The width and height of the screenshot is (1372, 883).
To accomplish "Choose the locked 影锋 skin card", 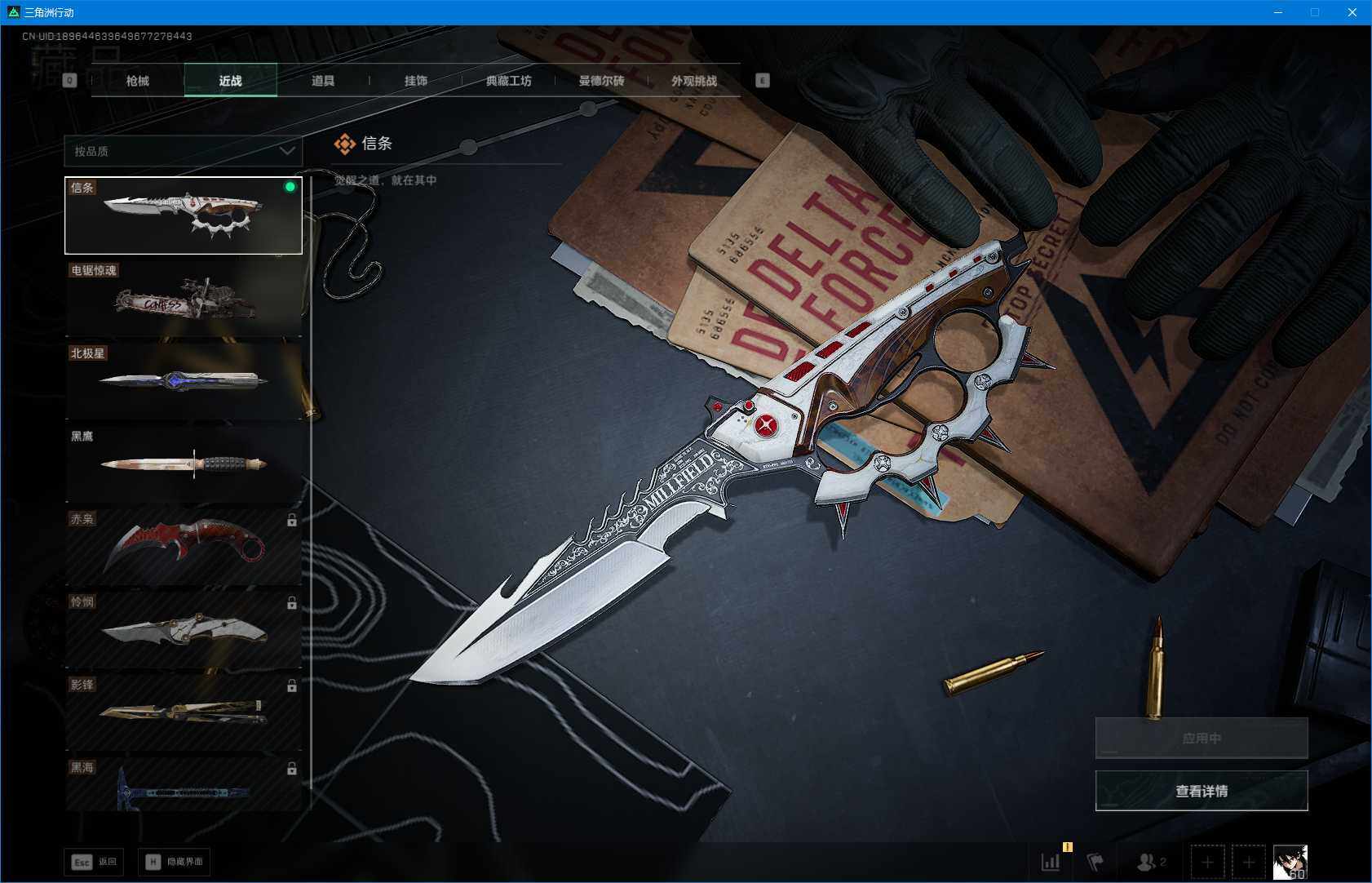I will click(184, 713).
